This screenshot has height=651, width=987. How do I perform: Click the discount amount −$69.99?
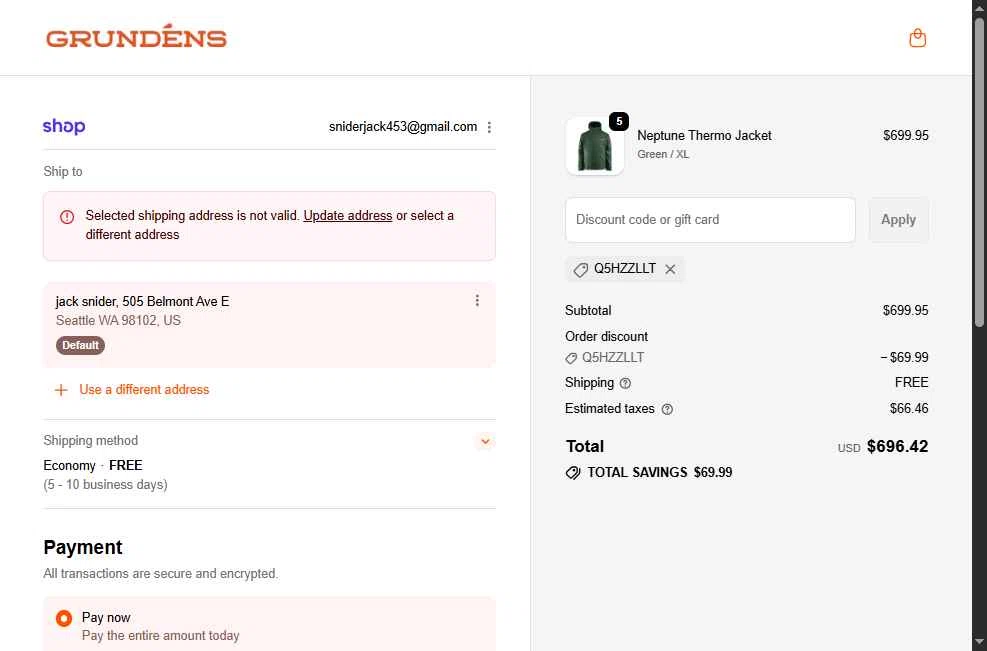click(x=905, y=358)
